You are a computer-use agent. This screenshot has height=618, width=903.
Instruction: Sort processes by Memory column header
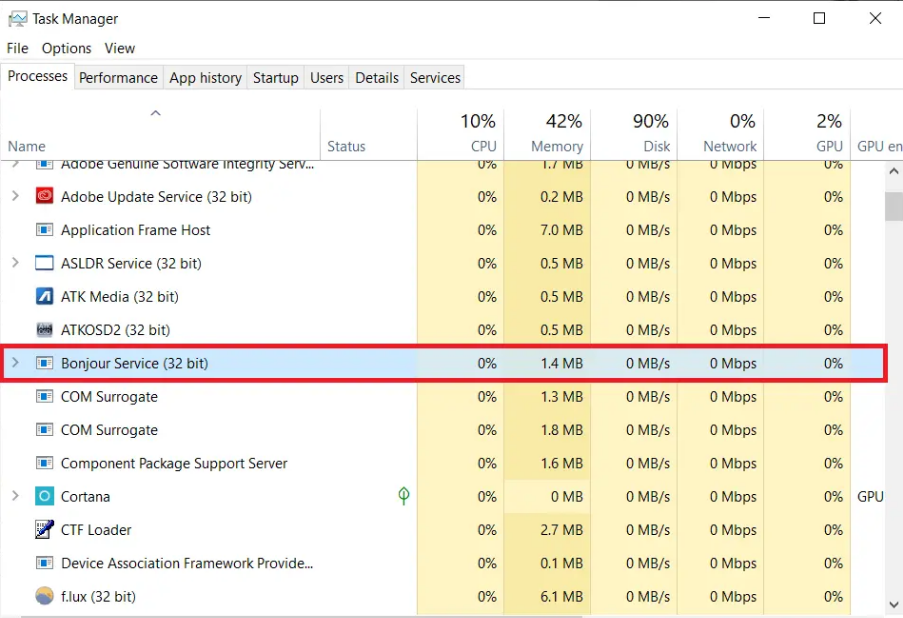click(547, 133)
